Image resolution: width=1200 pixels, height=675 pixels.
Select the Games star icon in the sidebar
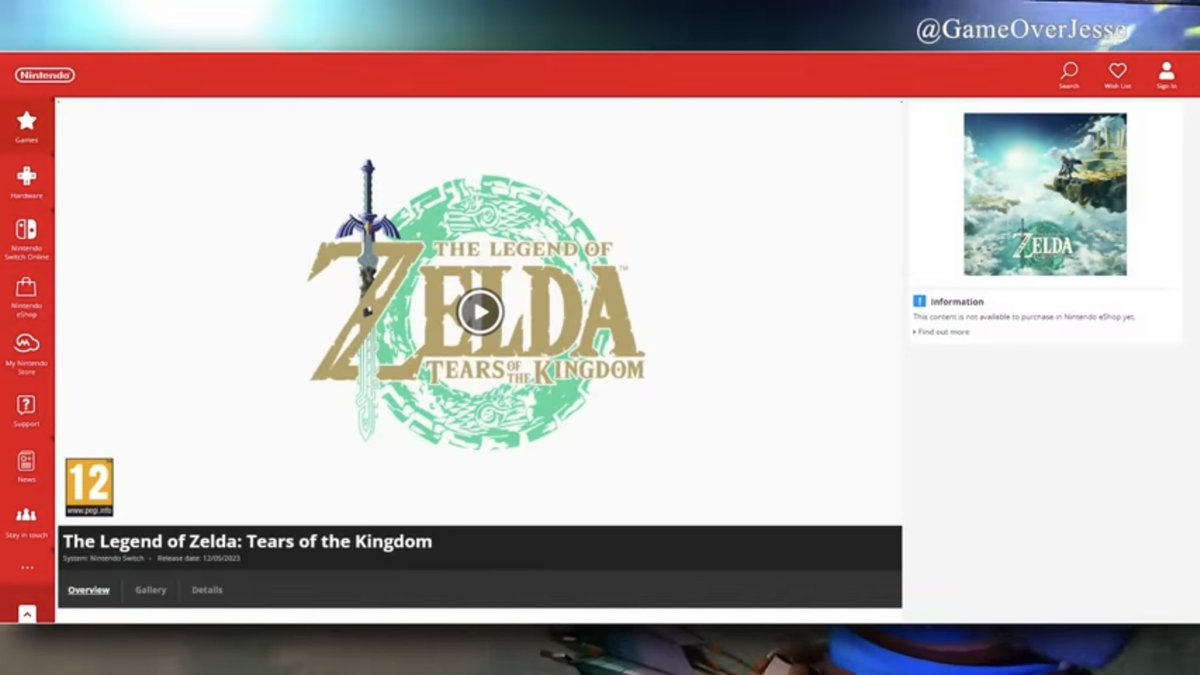[26, 122]
